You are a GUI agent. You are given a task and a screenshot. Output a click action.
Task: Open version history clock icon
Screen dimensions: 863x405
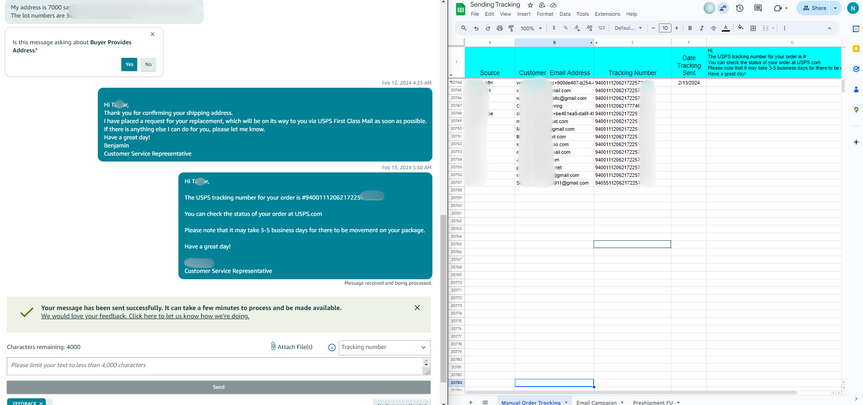[x=740, y=8]
